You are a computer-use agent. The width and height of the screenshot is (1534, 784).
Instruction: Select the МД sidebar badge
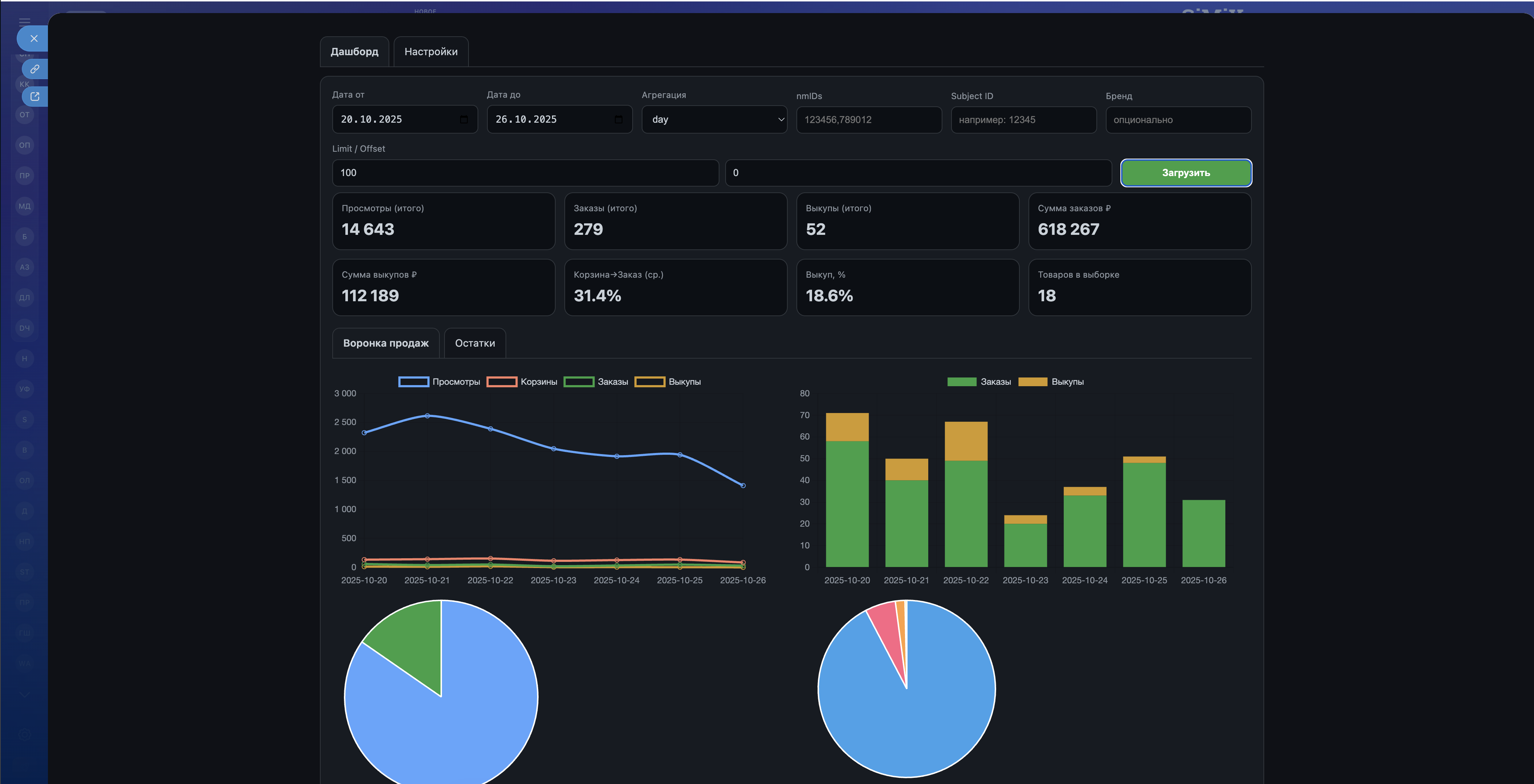click(24, 206)
